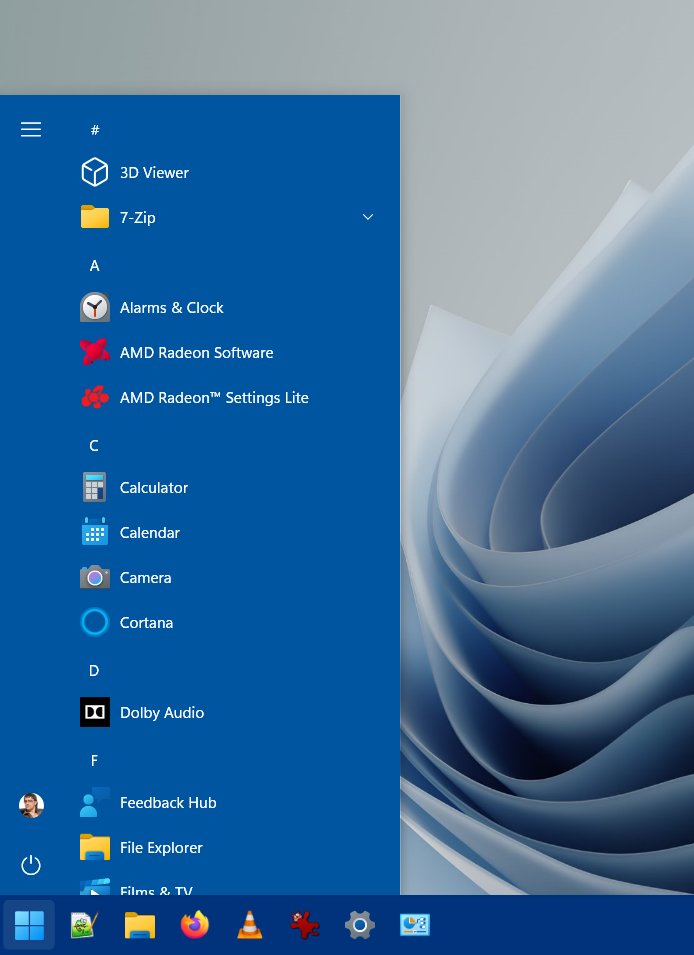Click the letter C section header
694x955 pixels.
pos(94,446)
